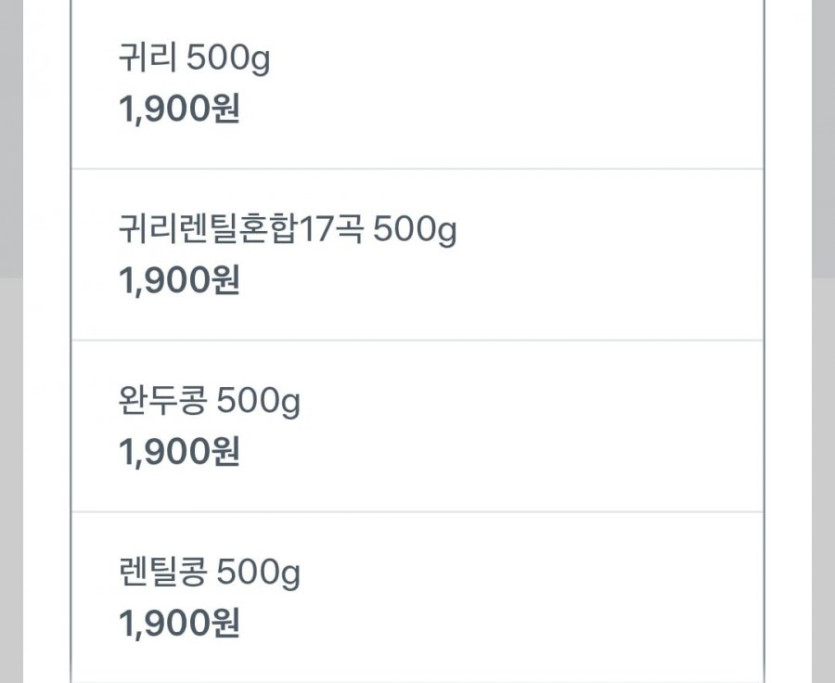Click the 귀리 500g product name text
The height and width of the screenshot is (683, 835).
[x=194, y=60]
